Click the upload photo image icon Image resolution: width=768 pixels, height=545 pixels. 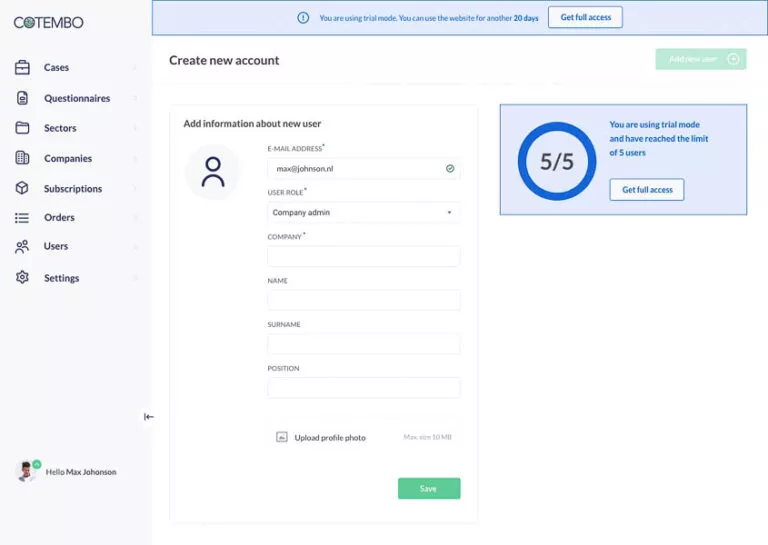click(x=282, y=437)
